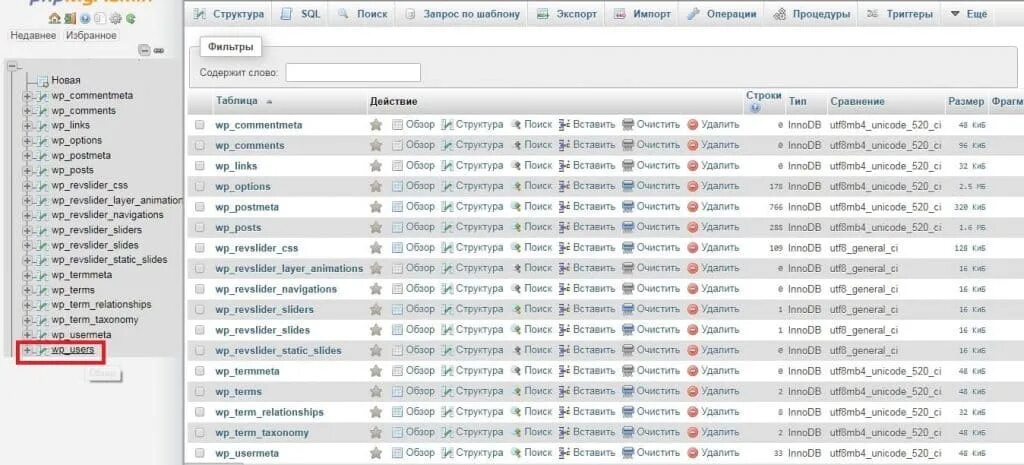Expand wp_options in sidebar tree
This screenshot has height=465, width=1024.
tap(27, 140)
